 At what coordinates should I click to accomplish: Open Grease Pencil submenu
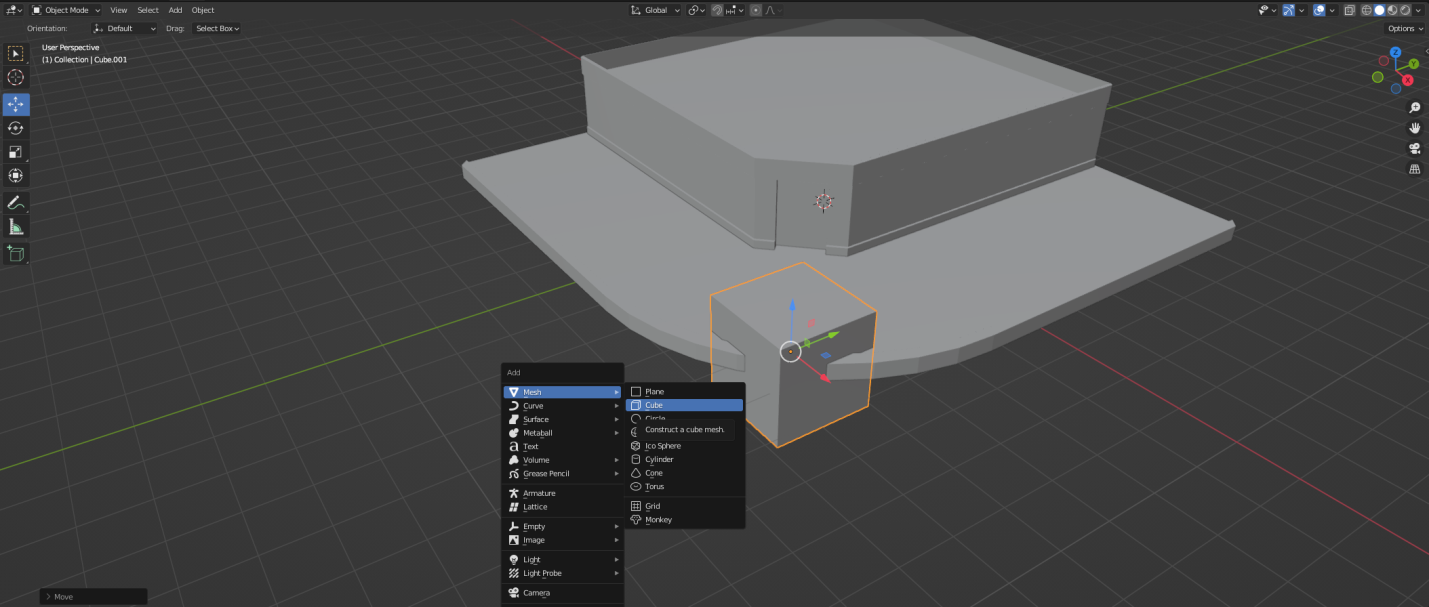(x=563, y=474)
